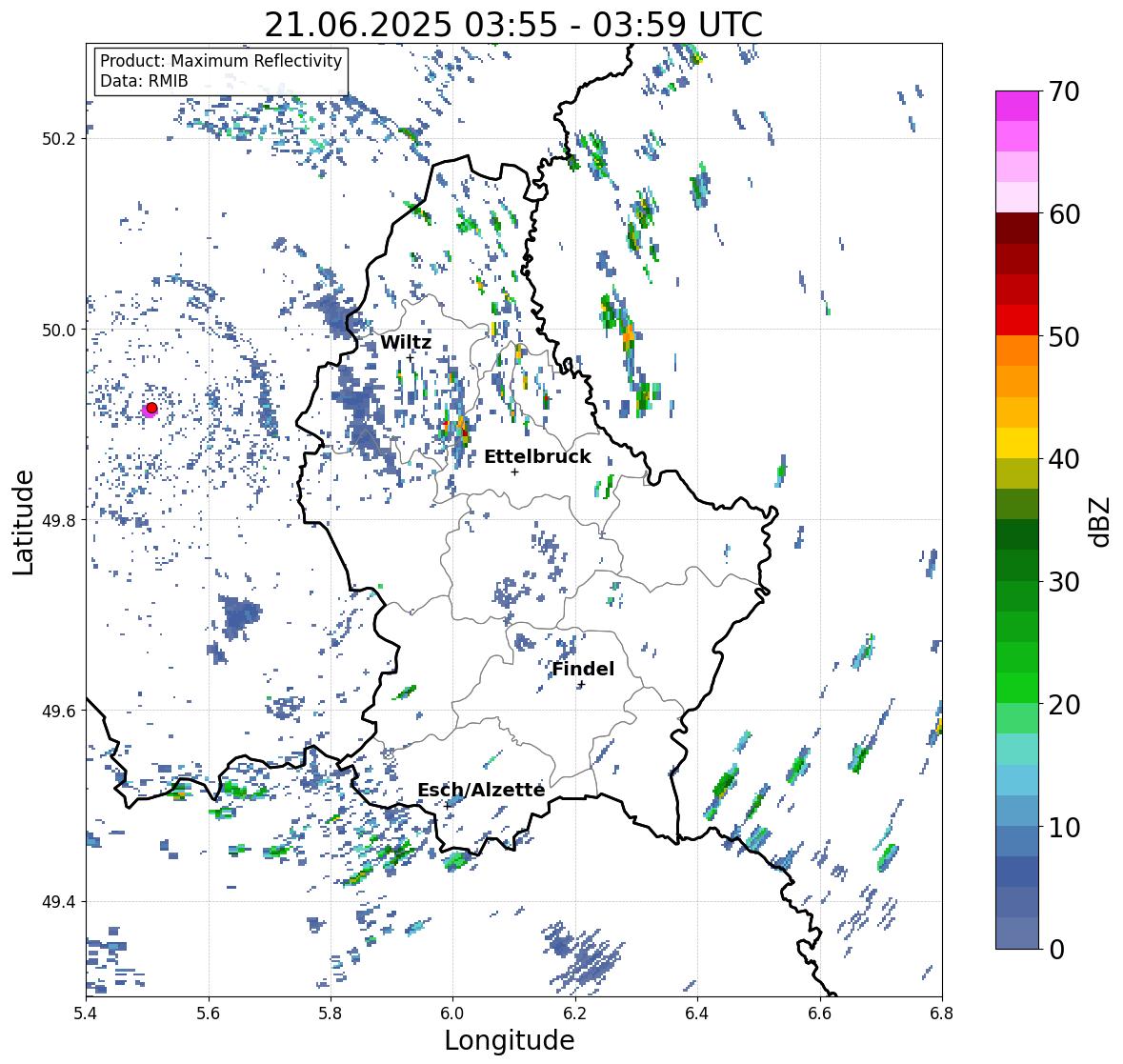The height and width of the screenshot is (1064, 1123).
Task: Click the 'Data: RMIB' text
Action: (144, 81)
